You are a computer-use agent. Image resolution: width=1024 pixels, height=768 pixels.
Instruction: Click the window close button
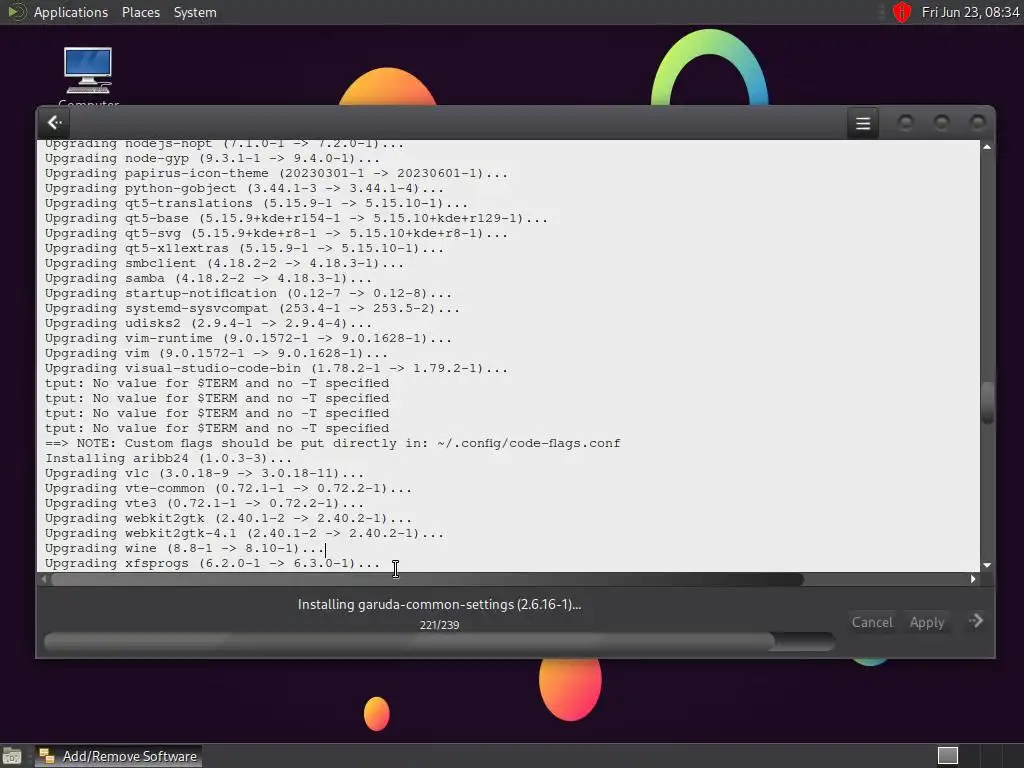coord(977,122)
